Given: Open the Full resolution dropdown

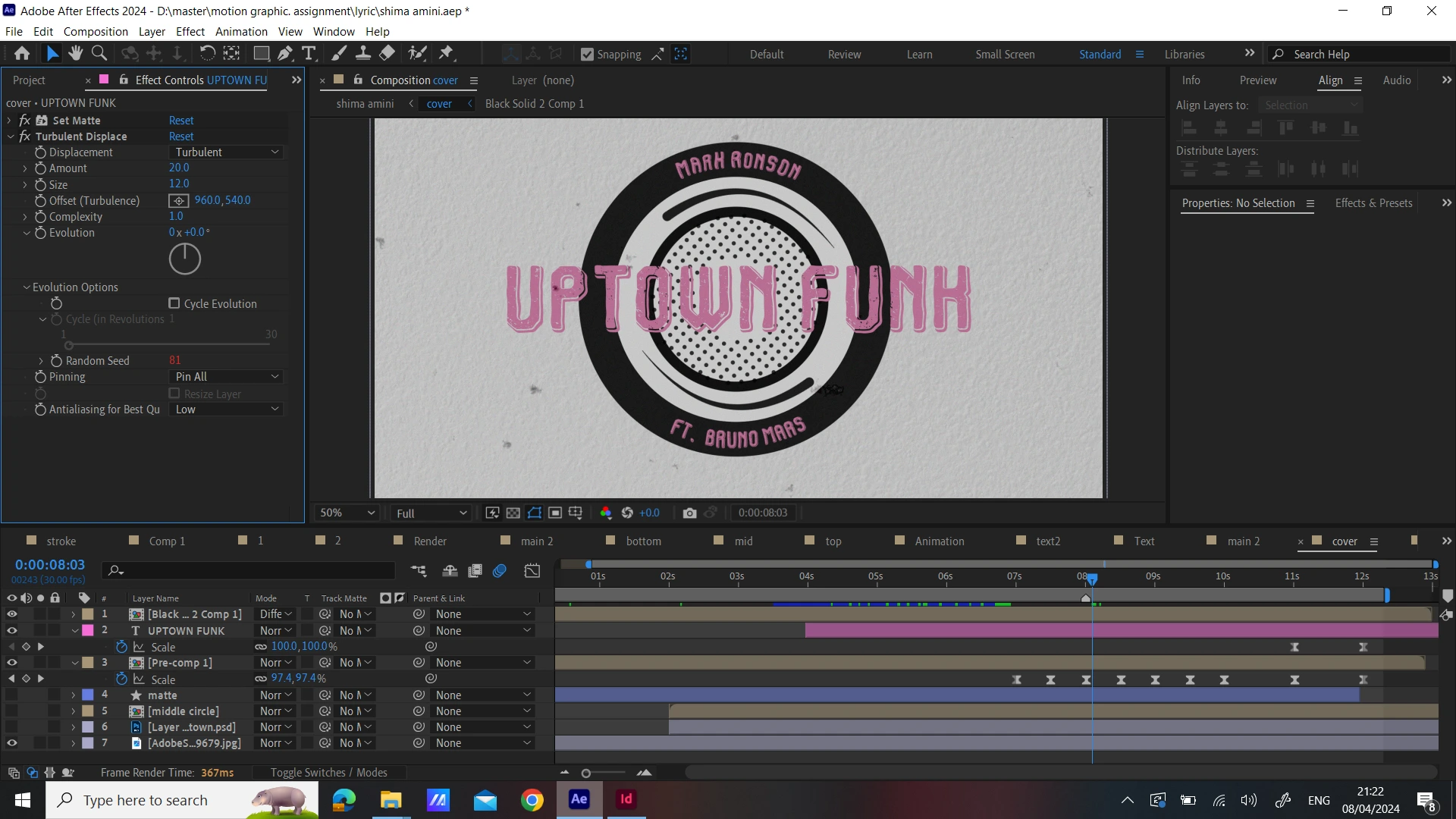Looking at the screenshot, I should [x=431, y=513].
